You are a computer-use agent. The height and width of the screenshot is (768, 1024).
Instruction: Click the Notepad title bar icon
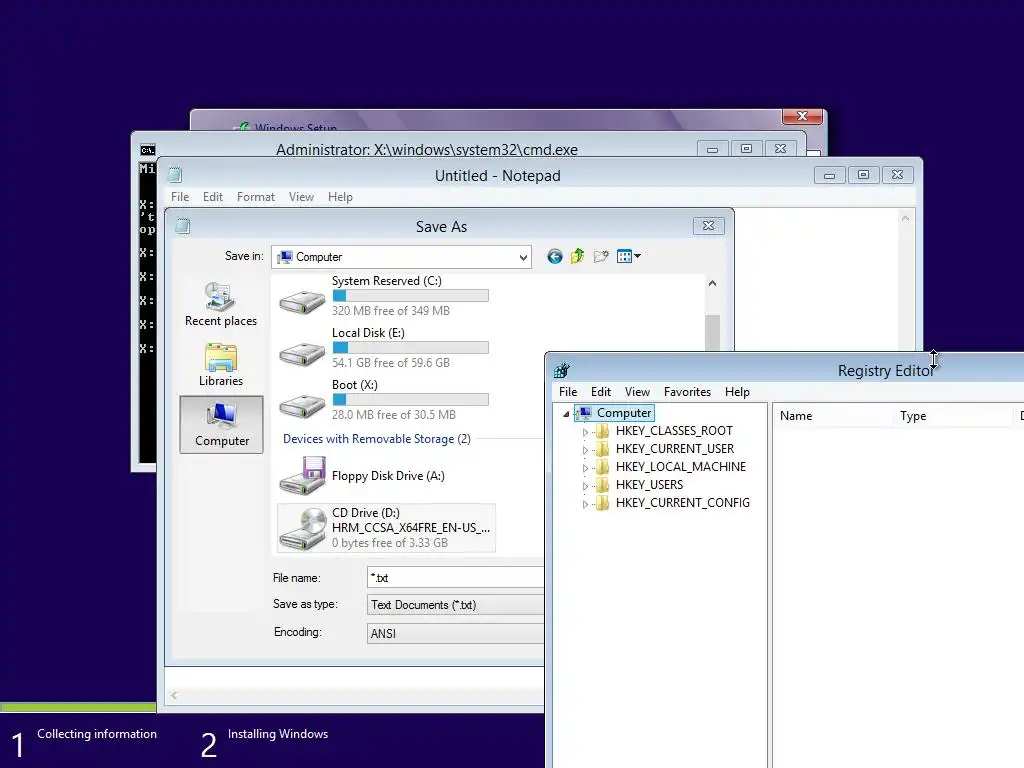[175, 175]
